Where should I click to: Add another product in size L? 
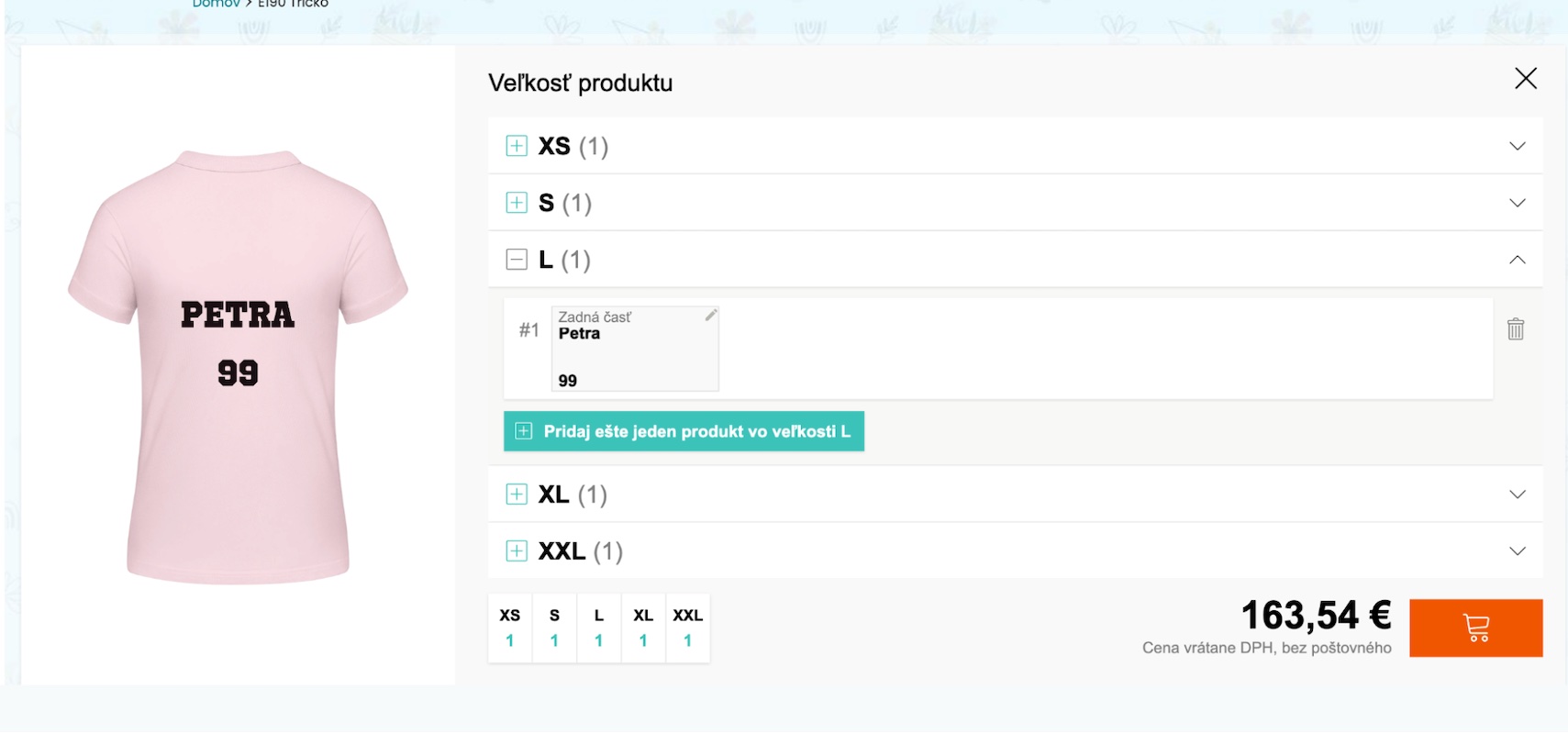684,431
